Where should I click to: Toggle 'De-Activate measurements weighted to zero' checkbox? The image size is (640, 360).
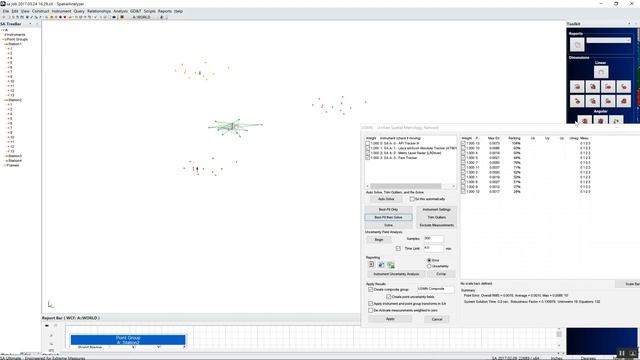371,310
